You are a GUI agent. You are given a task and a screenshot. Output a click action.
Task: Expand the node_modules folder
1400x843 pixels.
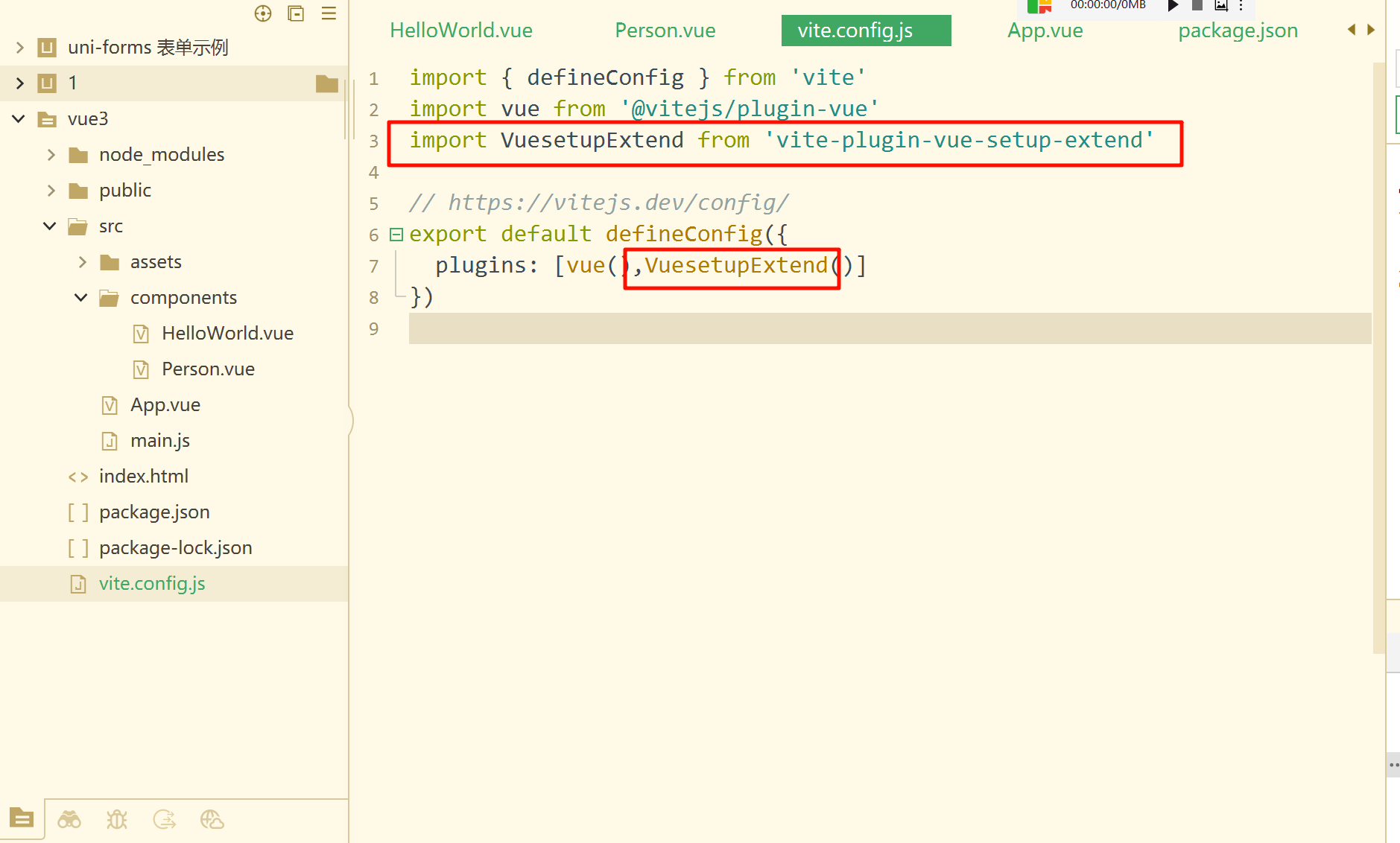coord(51,155)
